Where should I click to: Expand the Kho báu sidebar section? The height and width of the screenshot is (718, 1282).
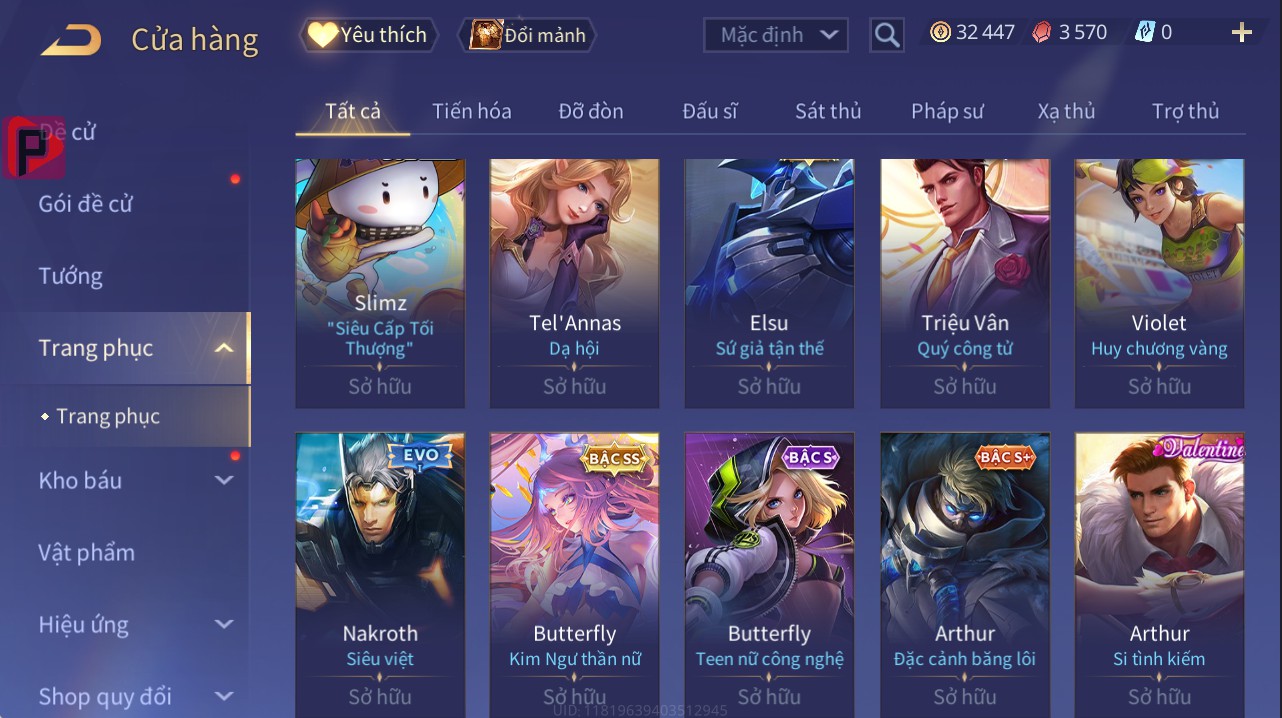tap(224, 480)
